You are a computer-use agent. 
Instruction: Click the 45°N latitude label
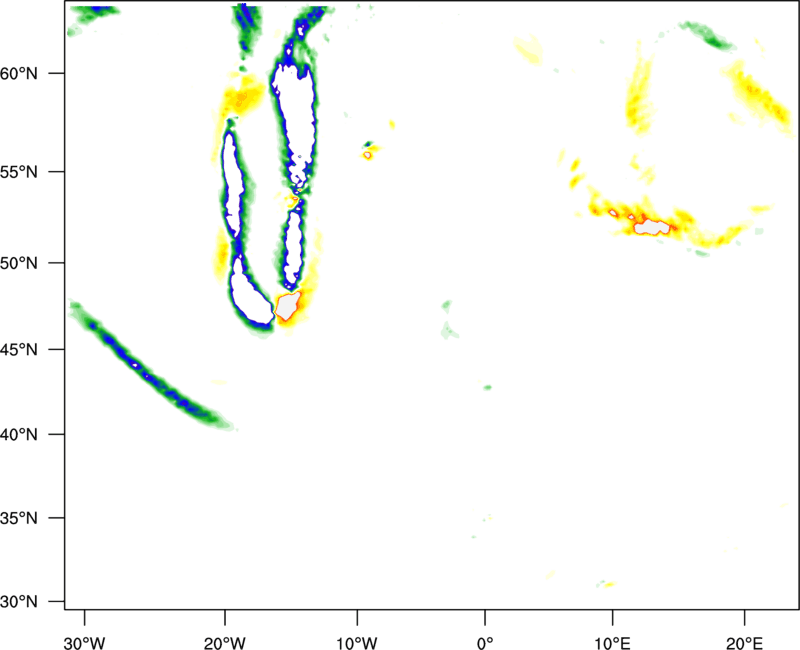point(19,349)
